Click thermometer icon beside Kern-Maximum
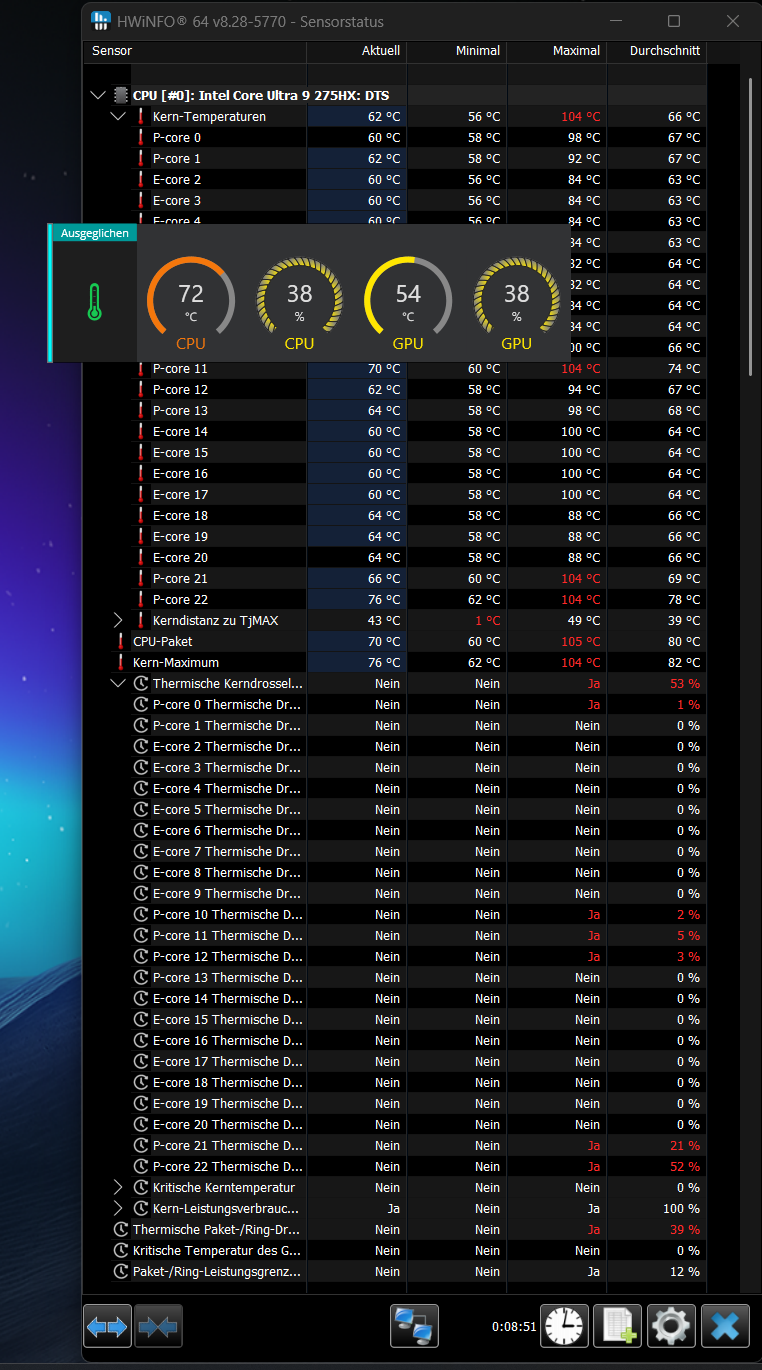This screenshot has height=1370, width=762. (121, 663)
